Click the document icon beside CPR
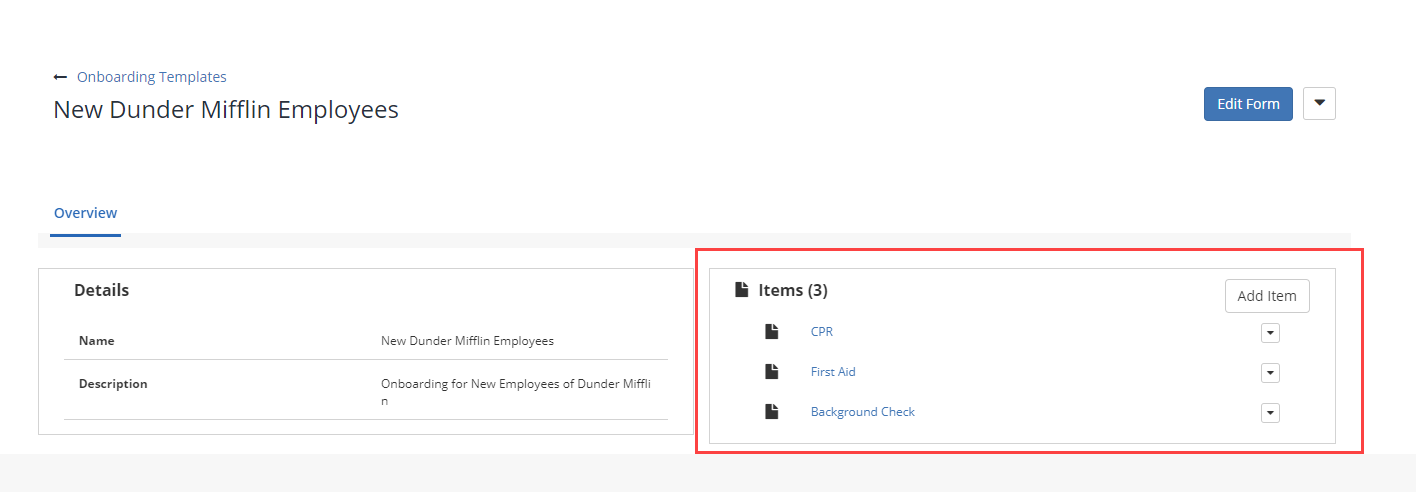The height and width of the screenshot is (492, 1416). (x=771, y=332)
